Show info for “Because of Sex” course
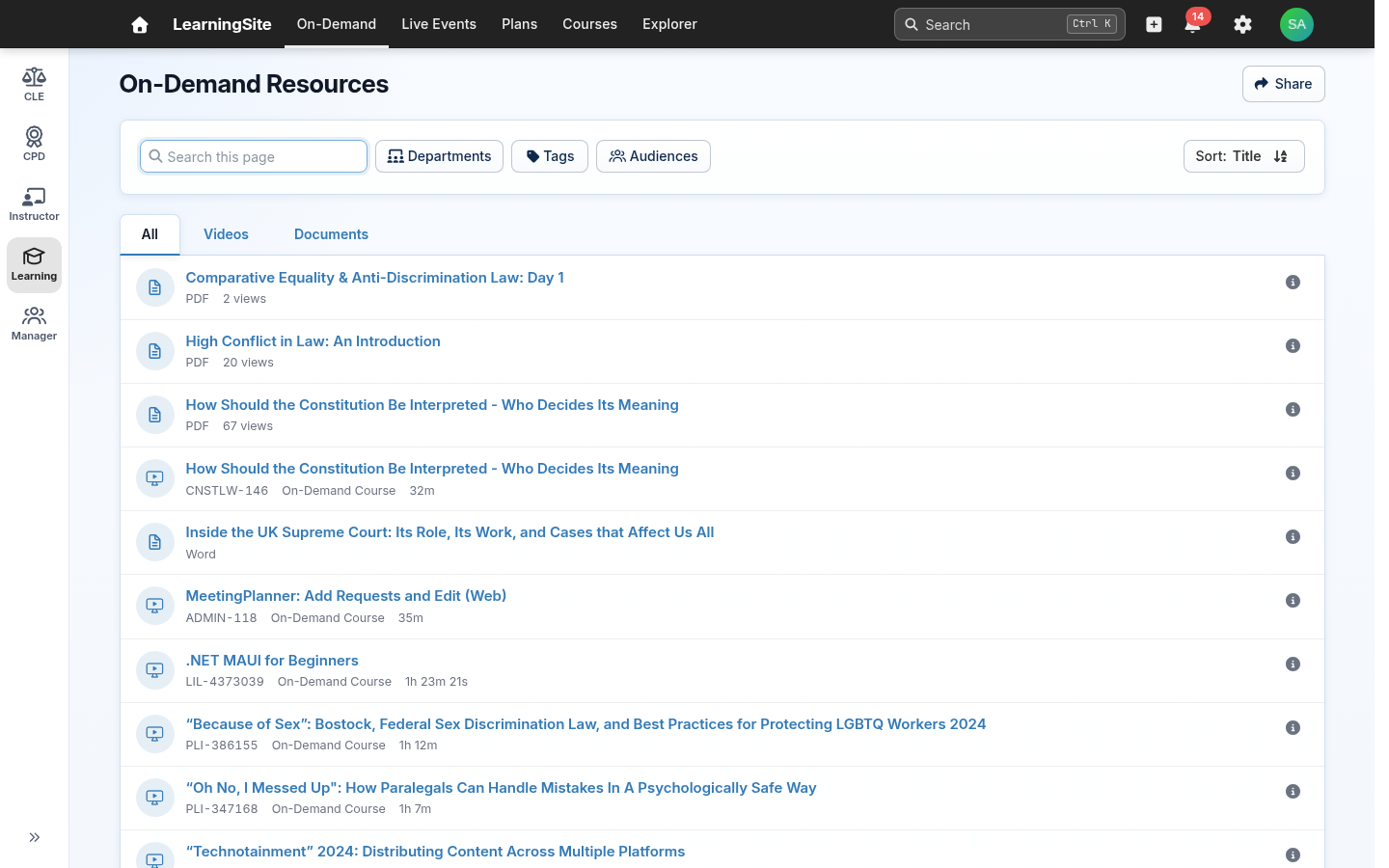Viewport: 1389px width, 868px height. 1293,728
